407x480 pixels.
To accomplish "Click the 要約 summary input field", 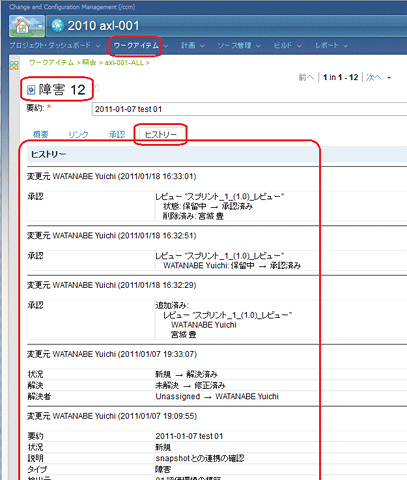I will pos(249,109).
